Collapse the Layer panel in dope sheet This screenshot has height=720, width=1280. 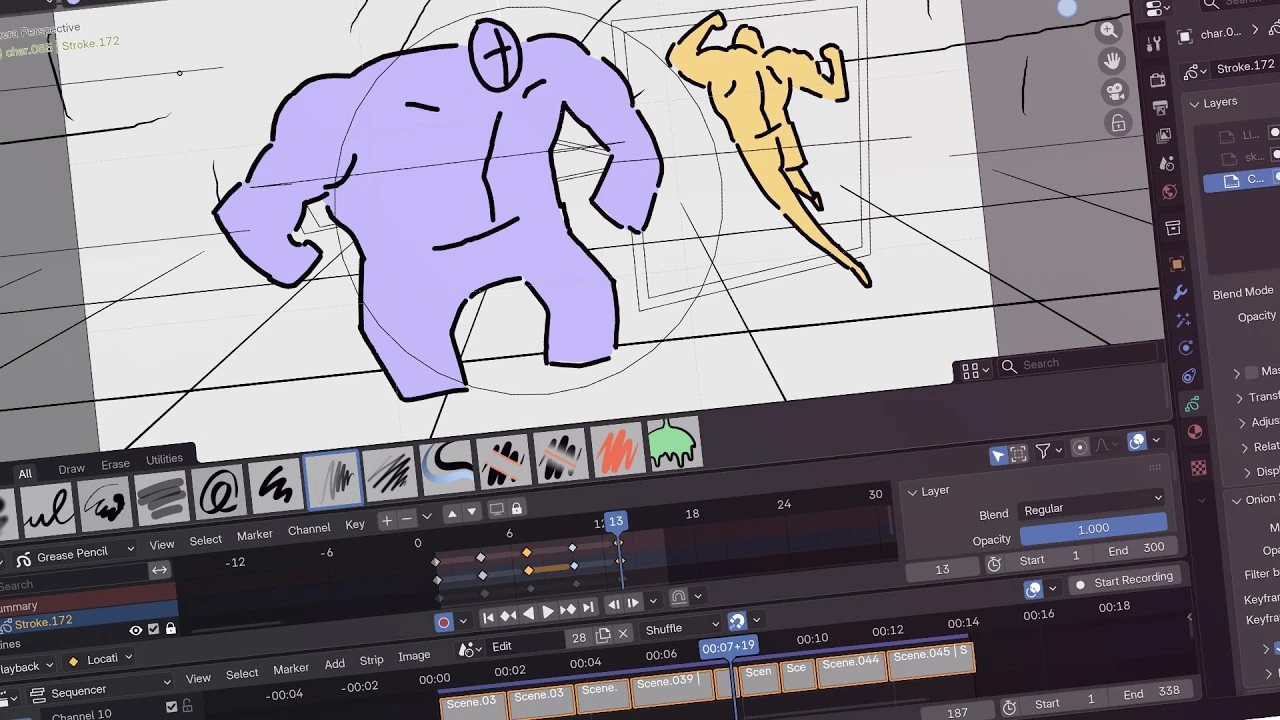pyautogui.click(x=912, y=492)
